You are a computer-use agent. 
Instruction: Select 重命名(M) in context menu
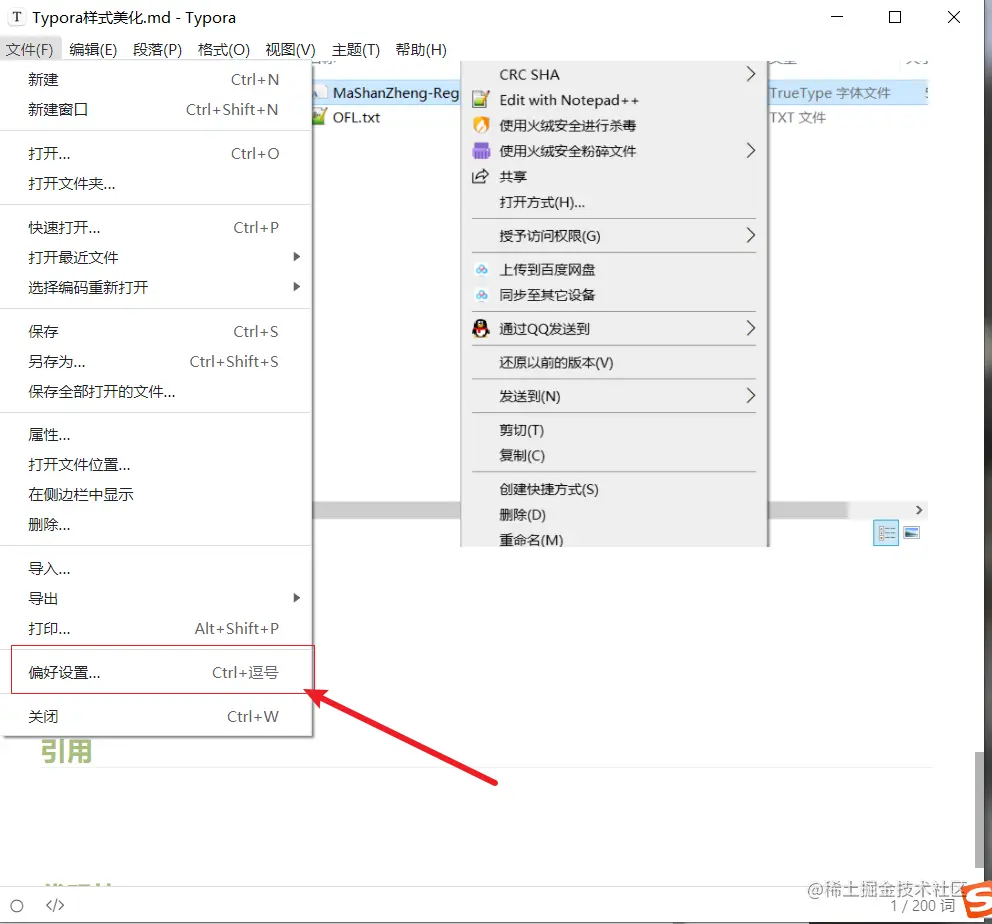614,539
